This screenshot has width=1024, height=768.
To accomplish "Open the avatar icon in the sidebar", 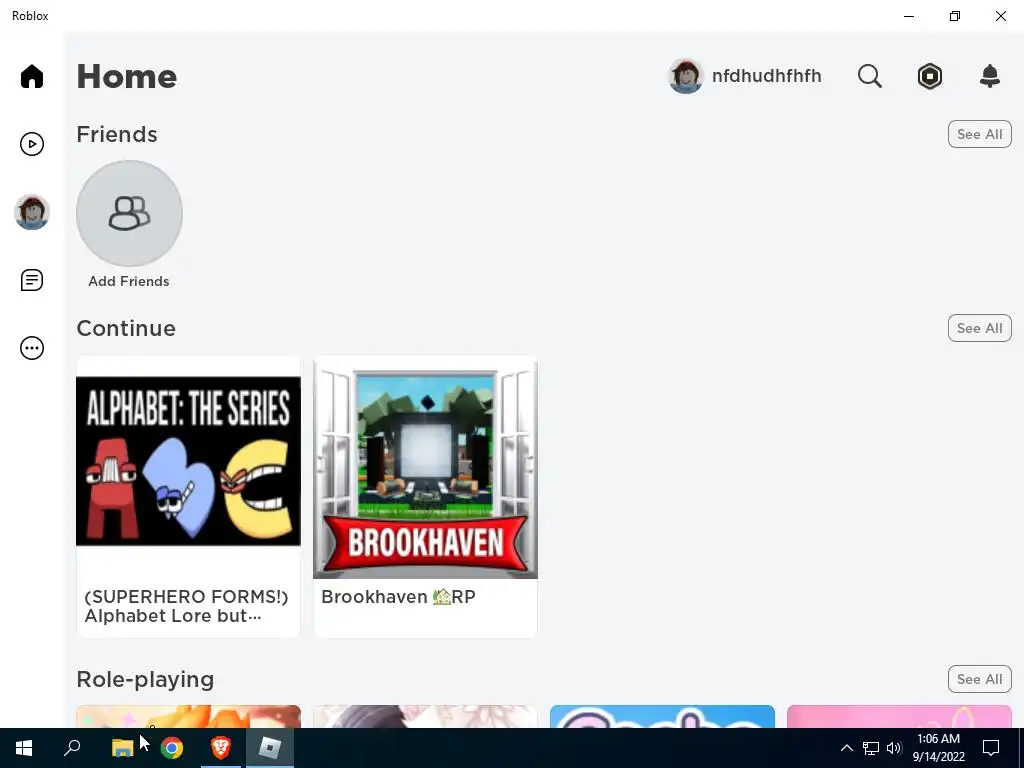I will 31,212.
